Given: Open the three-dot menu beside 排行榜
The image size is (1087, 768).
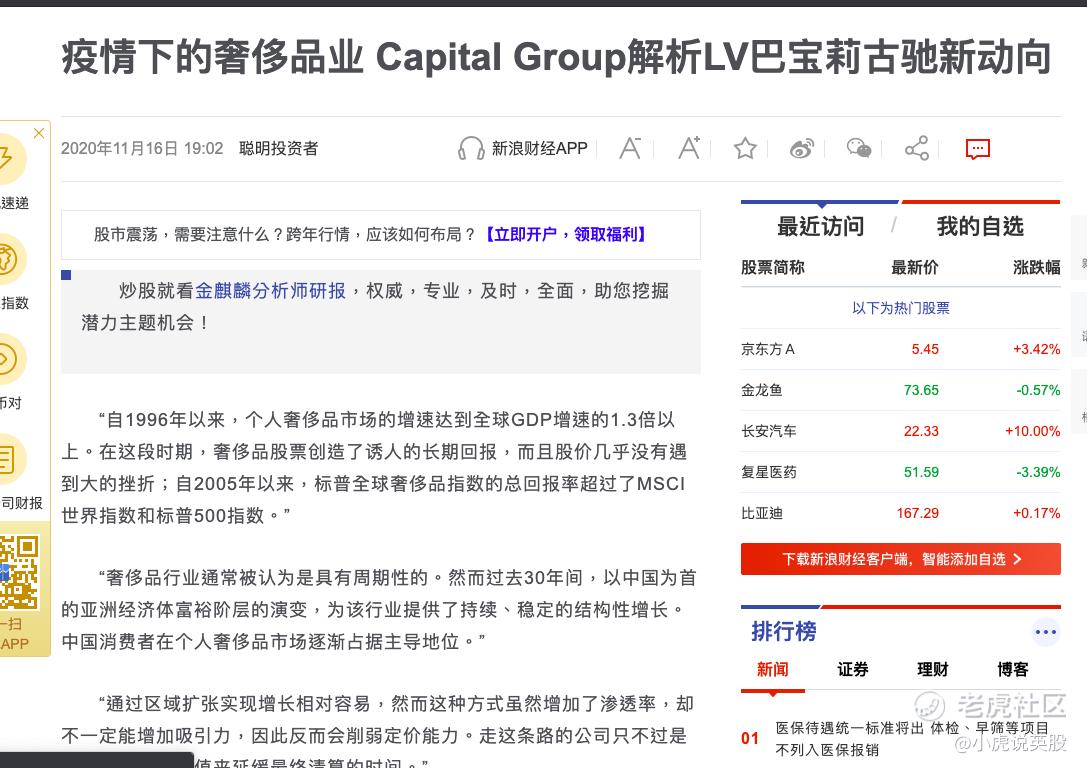Looking at the screenshot, I should (x=1045, y=631).
